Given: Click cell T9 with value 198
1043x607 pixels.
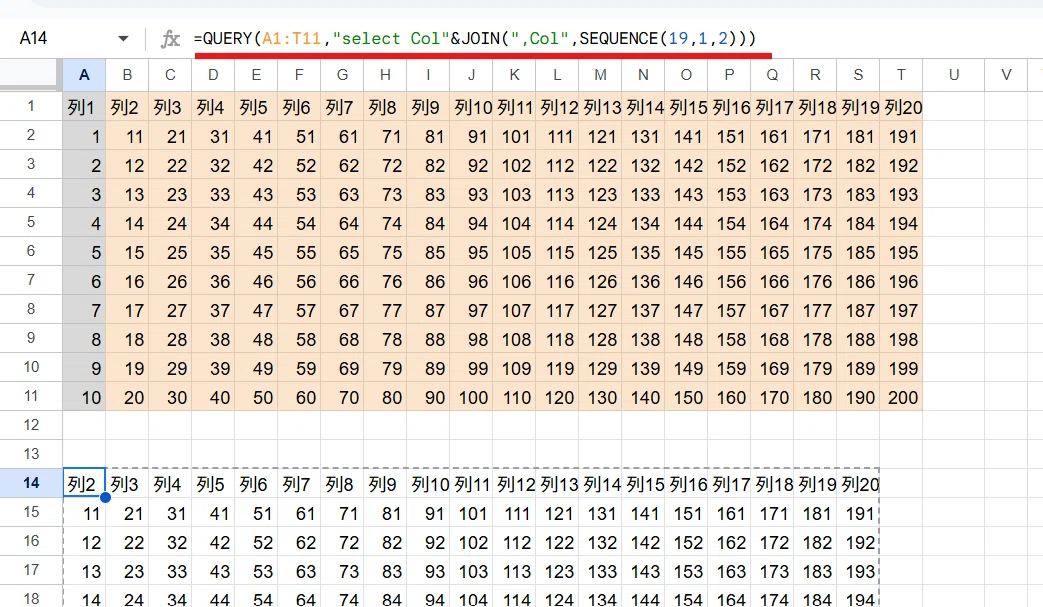Looking at the screenshot, I should pyautogui.click(x=901, y=339).
